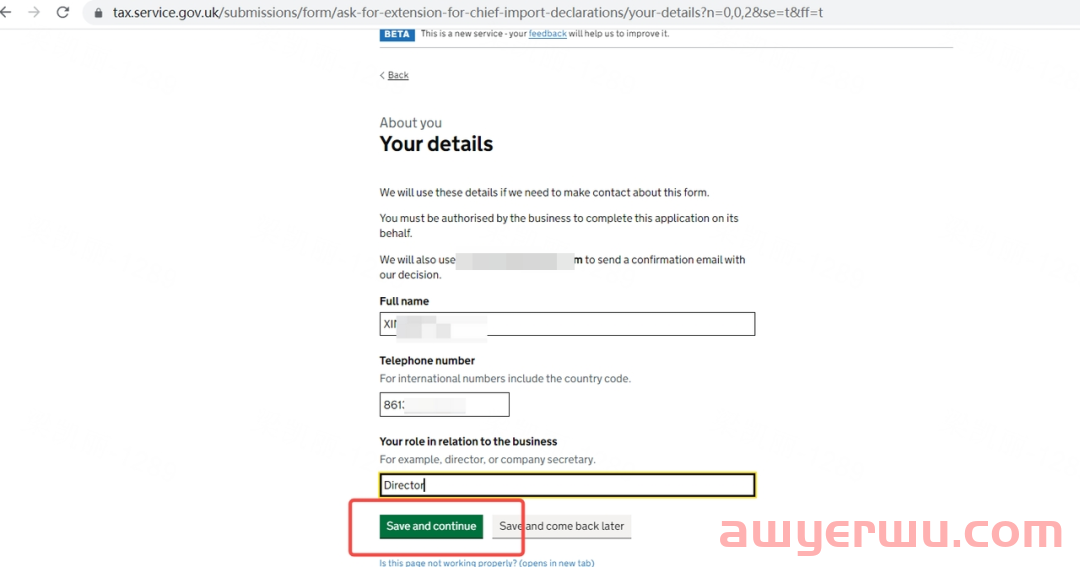This screenshot has width=1080, height=567.
Task: Click the green Save and continue button
Action: 431,526
